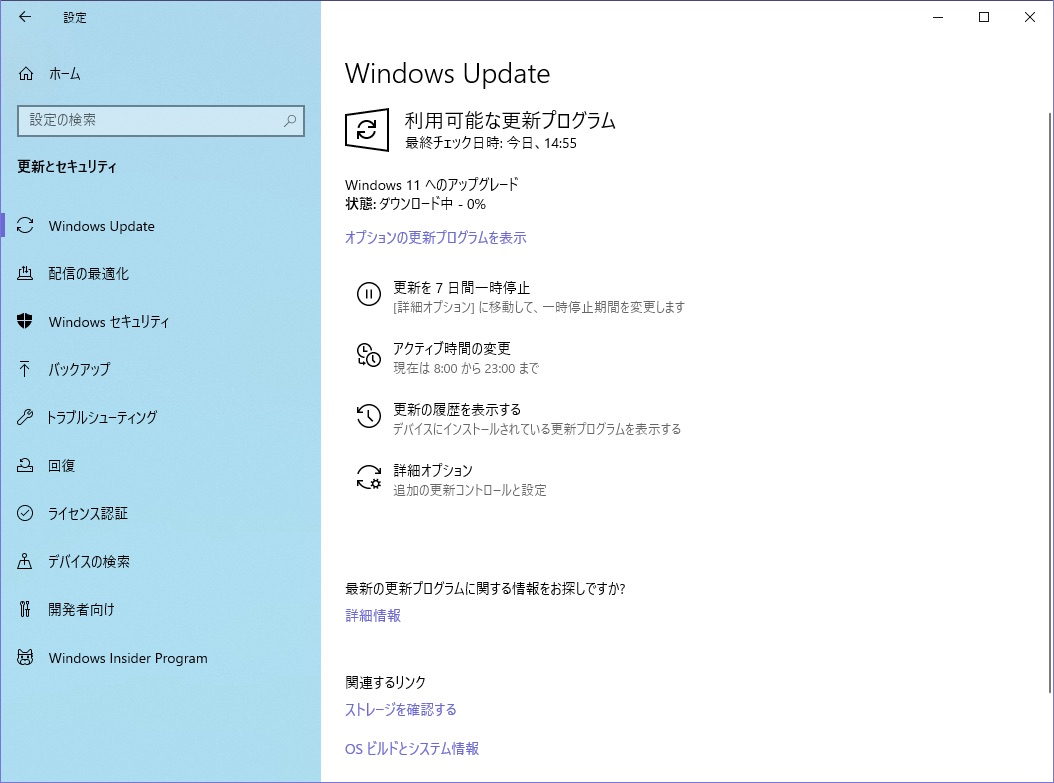
Task: Focus the 設定の検索 search field
Action: click(x=161, y=121)
